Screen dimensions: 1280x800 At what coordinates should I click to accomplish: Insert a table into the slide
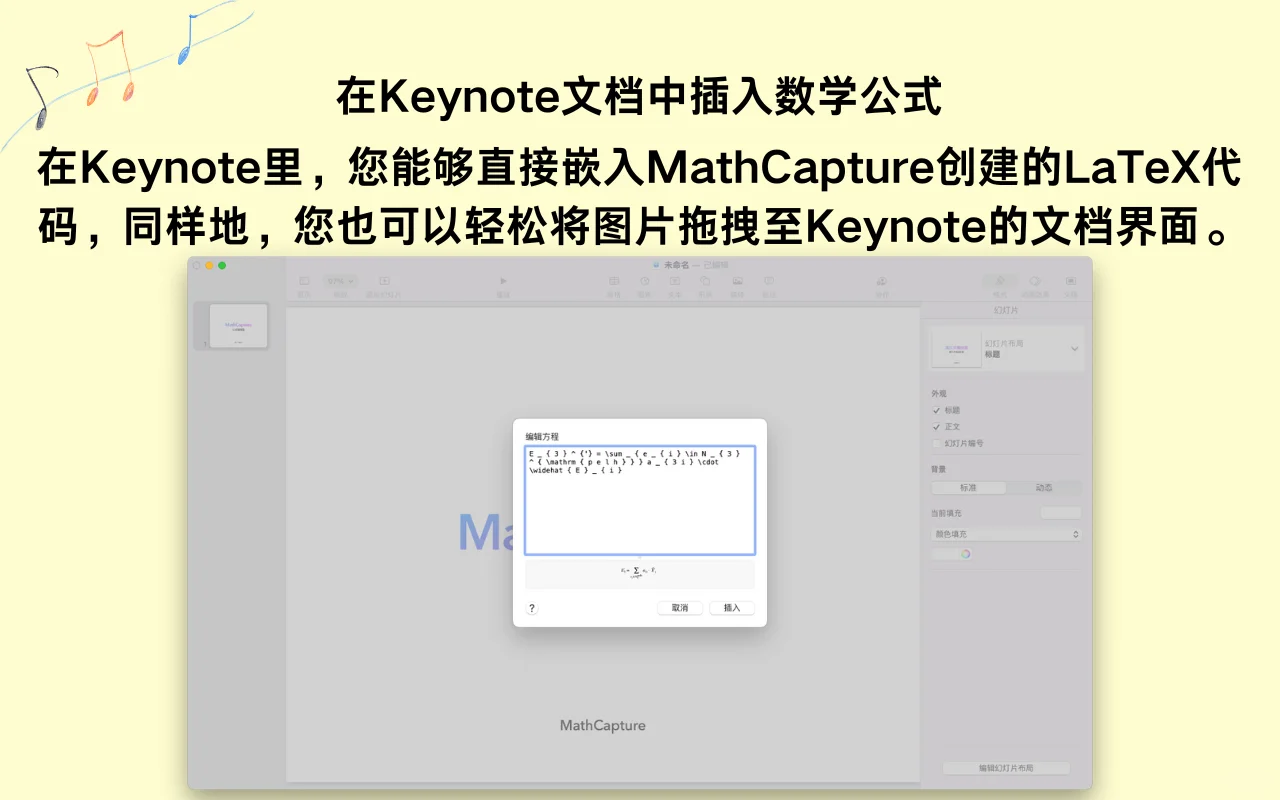(x=613, y=280)
